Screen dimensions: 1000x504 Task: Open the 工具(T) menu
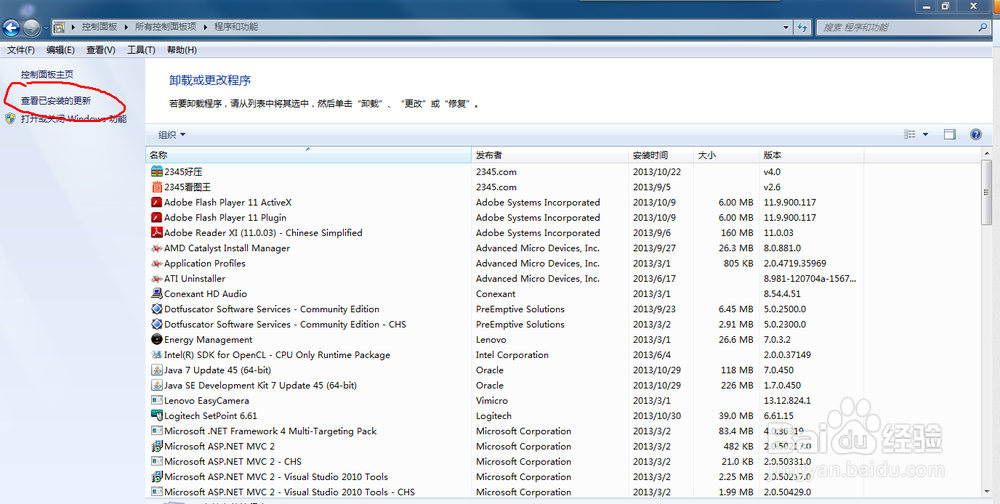click(141, 50)
